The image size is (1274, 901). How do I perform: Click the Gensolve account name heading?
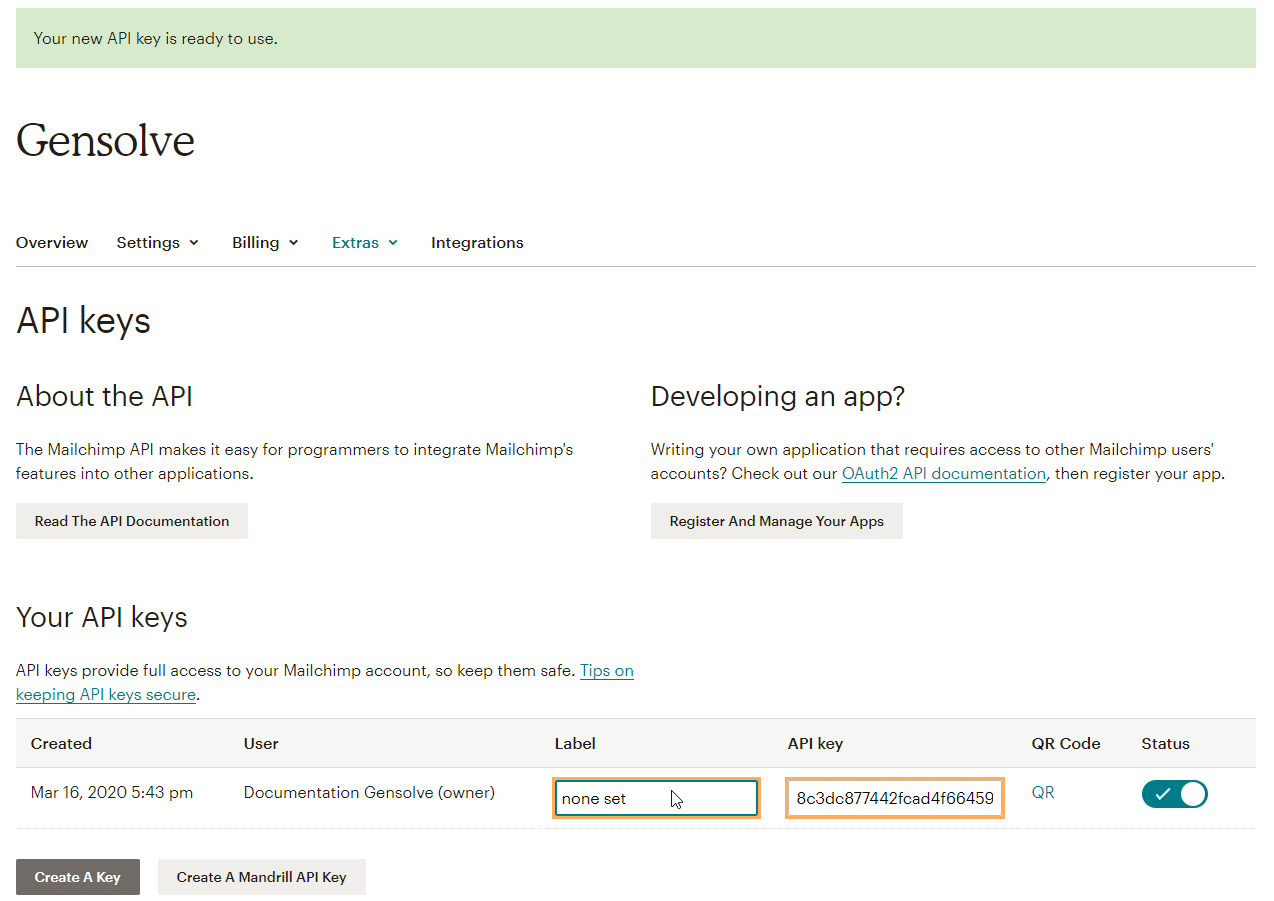click(x=104, y=140)
